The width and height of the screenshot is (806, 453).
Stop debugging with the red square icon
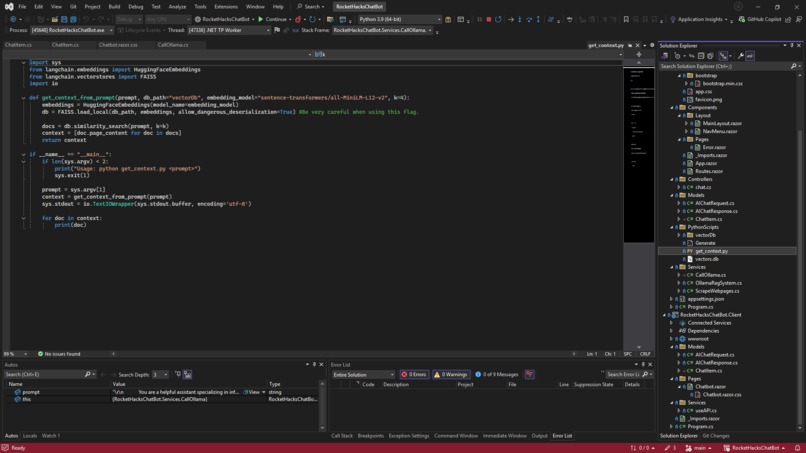click(x=488, y=19)
